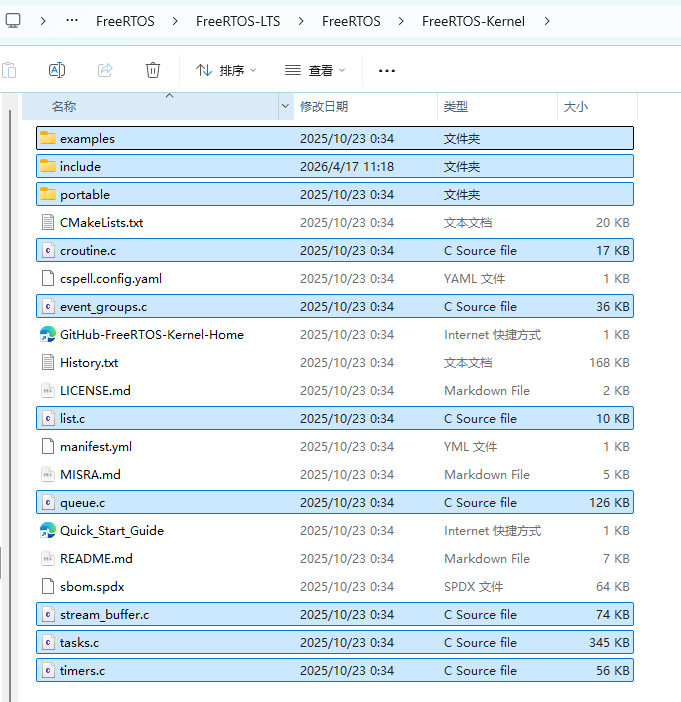The image size is (681, 702).
Task: Select the cspell.config.yaml file name
Action: tap(111, 278)
